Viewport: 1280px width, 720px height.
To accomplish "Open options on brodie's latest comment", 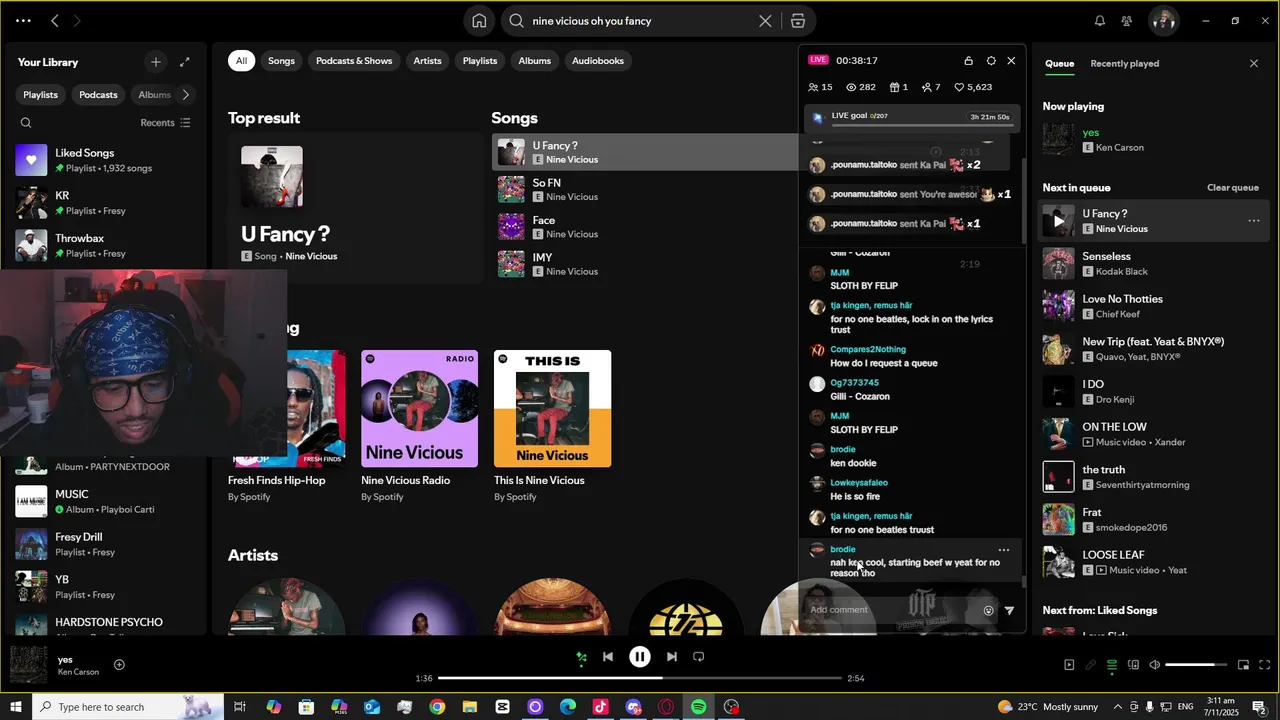I will (x=1003, y=550).
